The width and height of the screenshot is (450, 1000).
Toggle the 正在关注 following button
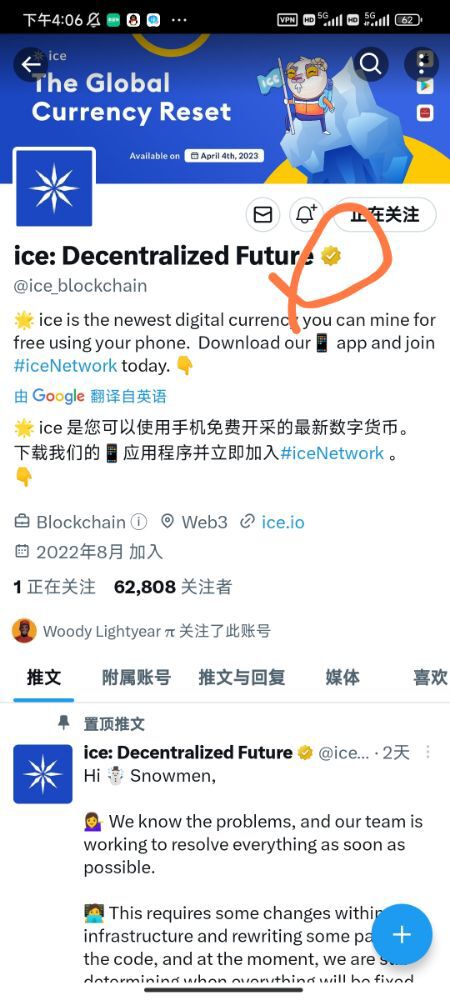pos(385,215)
